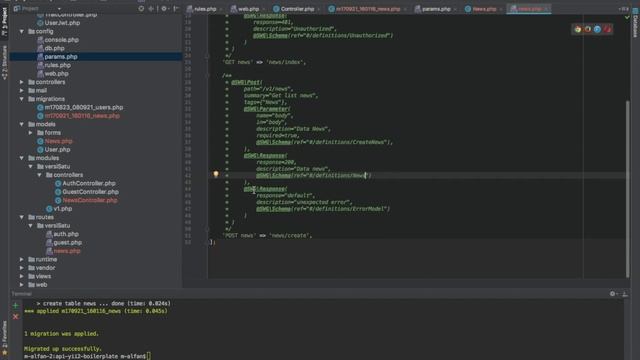The image size is (640, 360).
Task: Open in Safari browser icon
Action: [598, 29]
